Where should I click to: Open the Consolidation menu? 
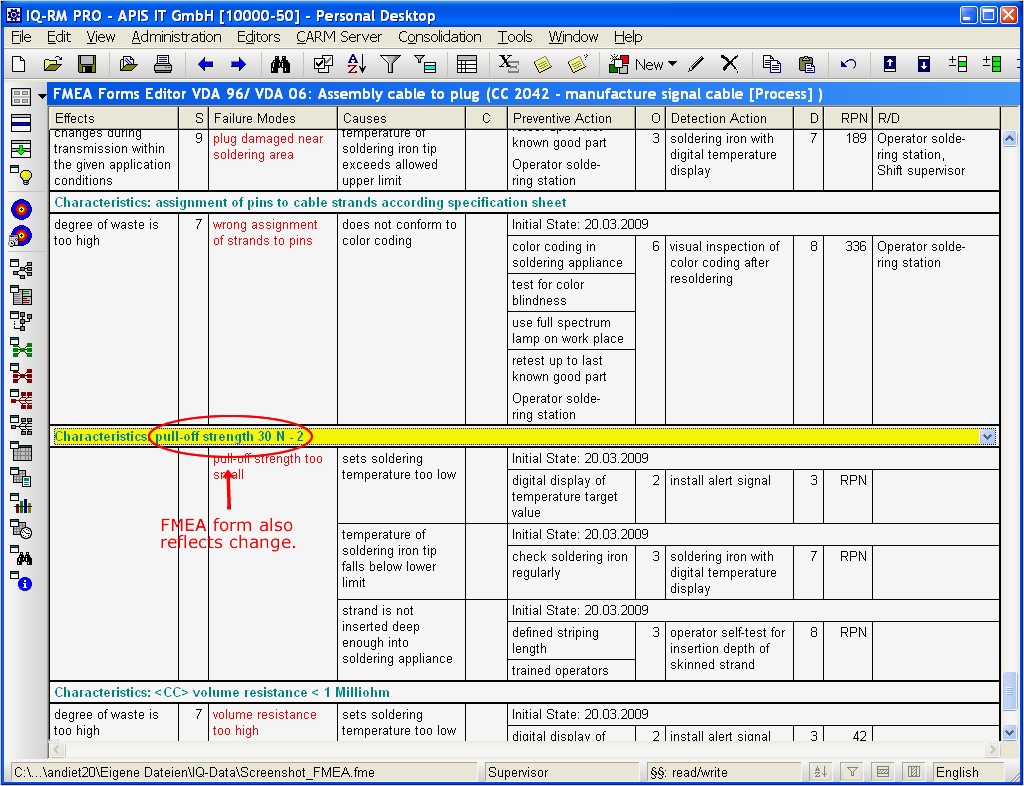[x=439, y=37]
